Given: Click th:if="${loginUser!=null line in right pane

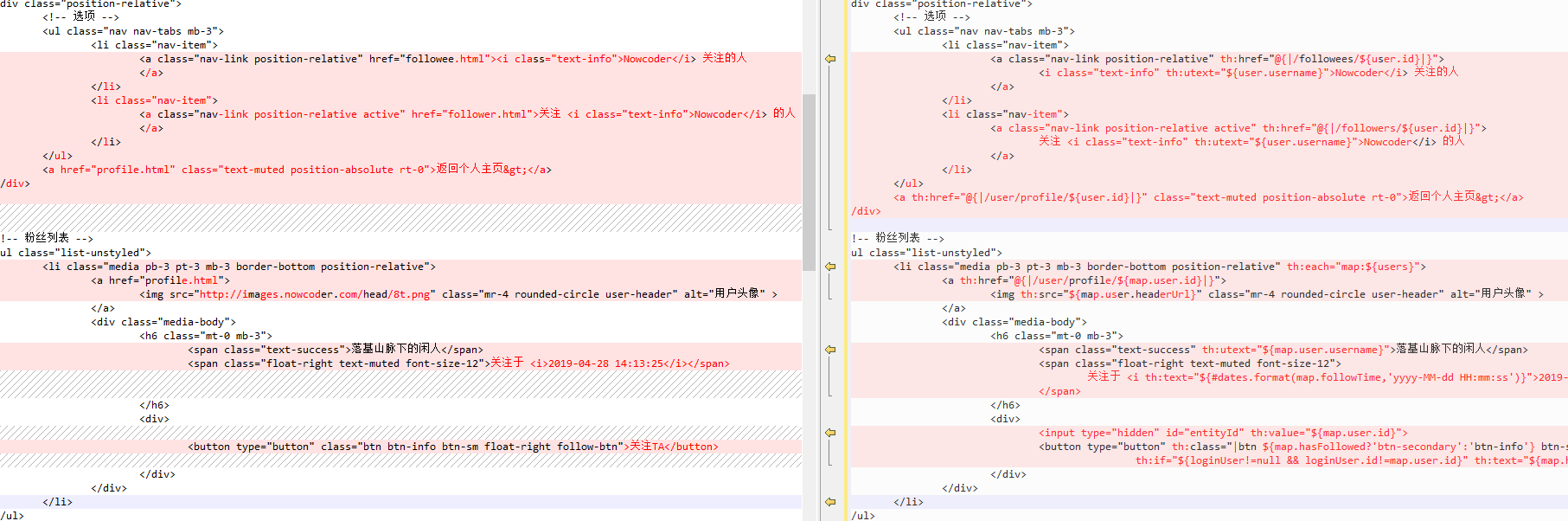Looking at the screenshot, I should pyautogui.click(x=1352, y=460).
